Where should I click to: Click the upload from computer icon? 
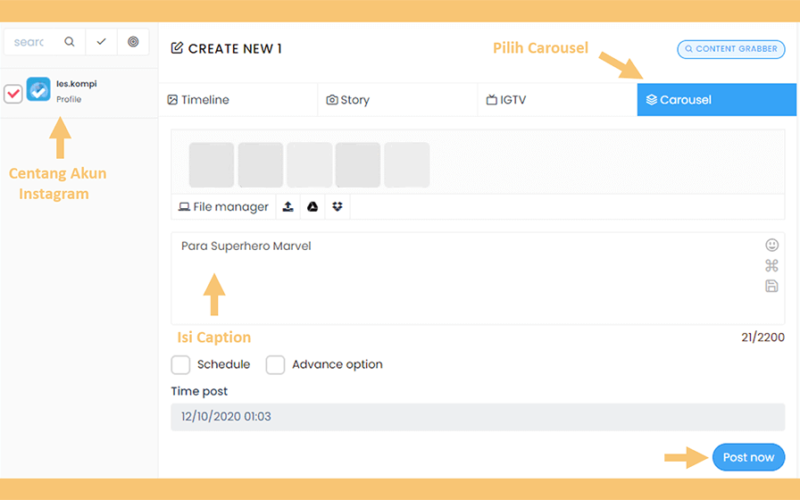(288, 207)
